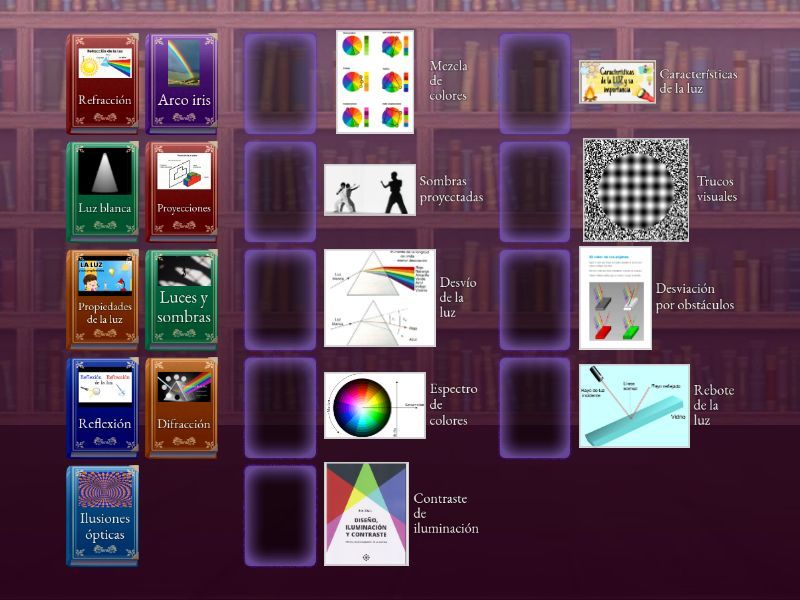
Task: Click the Características de la luz banner image
Action: [617, 82]
